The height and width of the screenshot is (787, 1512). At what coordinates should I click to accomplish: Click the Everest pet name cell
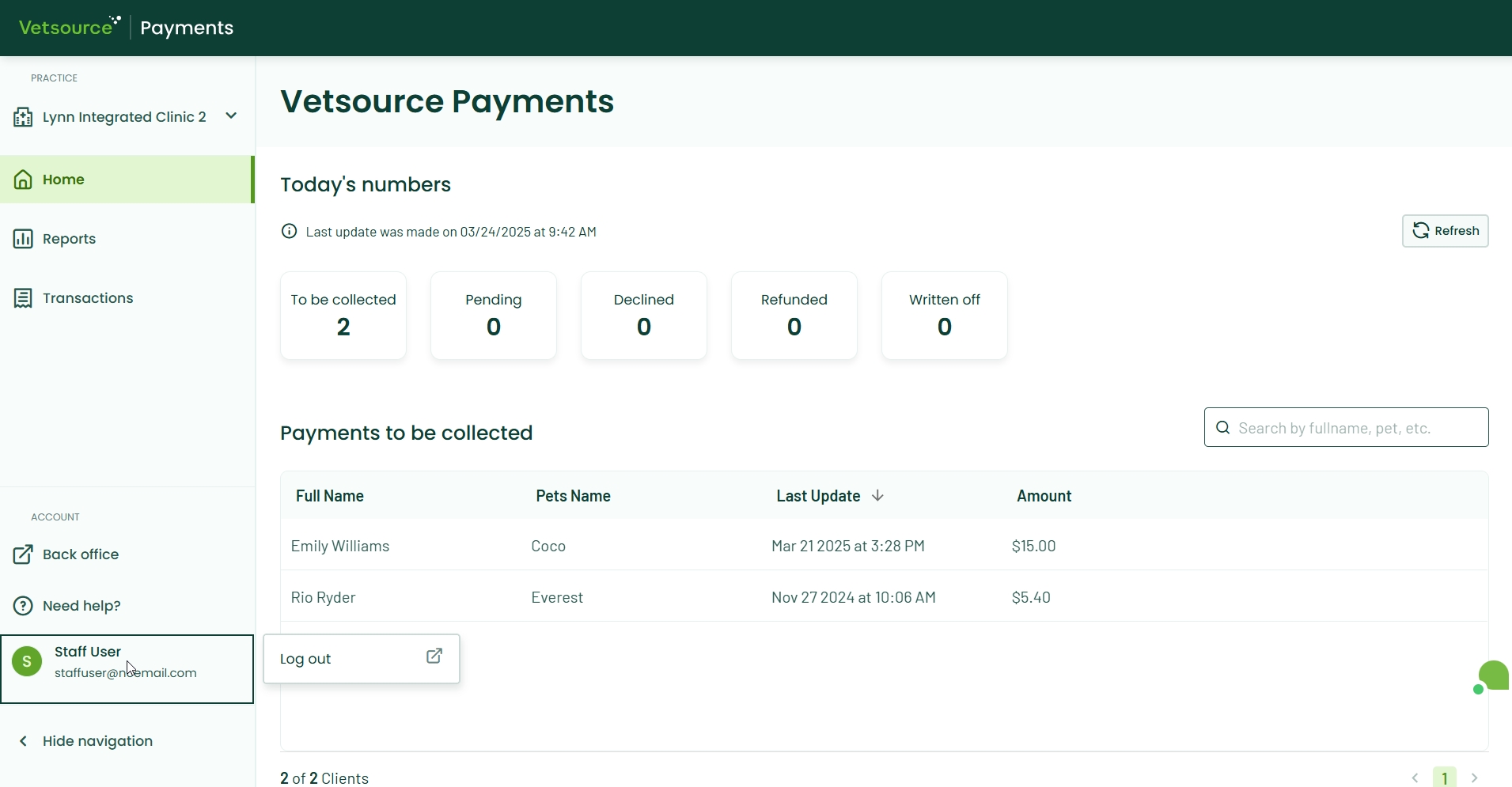pyautogui.click(x=557, y=597)
